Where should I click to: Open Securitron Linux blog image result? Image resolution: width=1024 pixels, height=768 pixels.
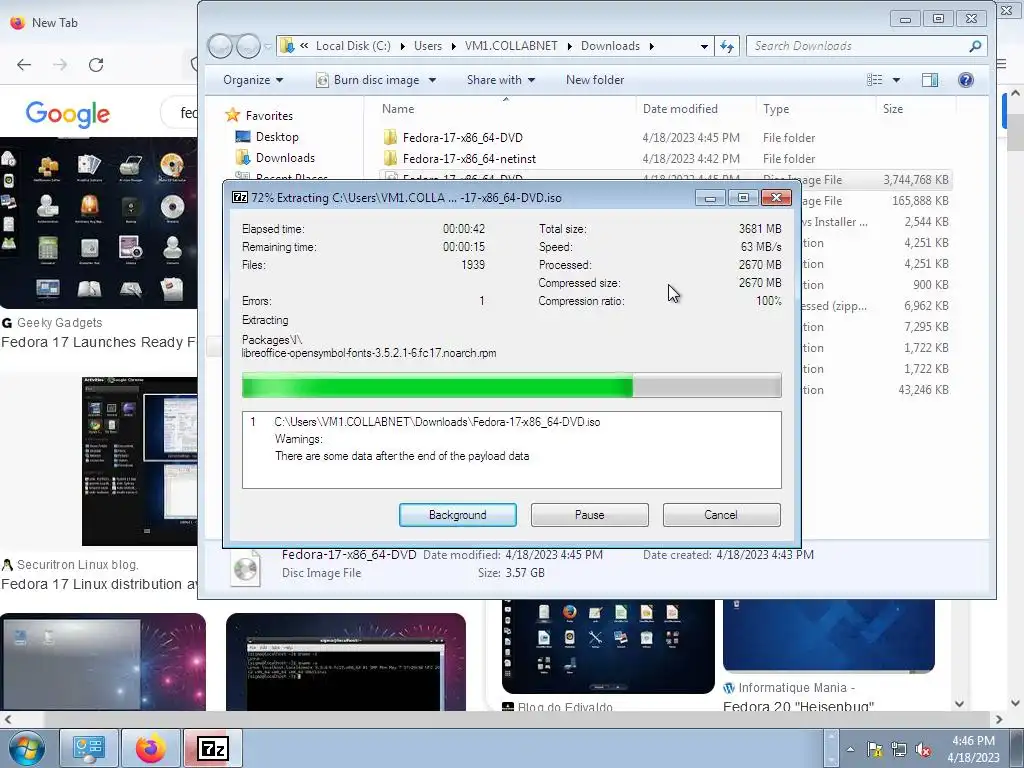(x=139, y=461)
